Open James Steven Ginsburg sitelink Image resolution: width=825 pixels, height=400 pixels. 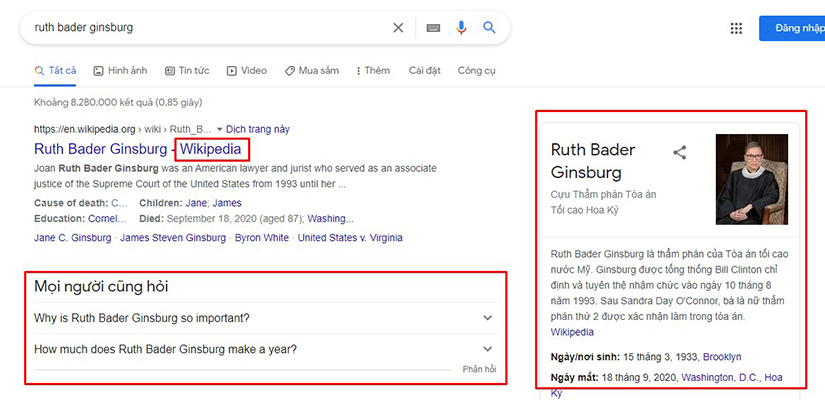pos(173,238)
